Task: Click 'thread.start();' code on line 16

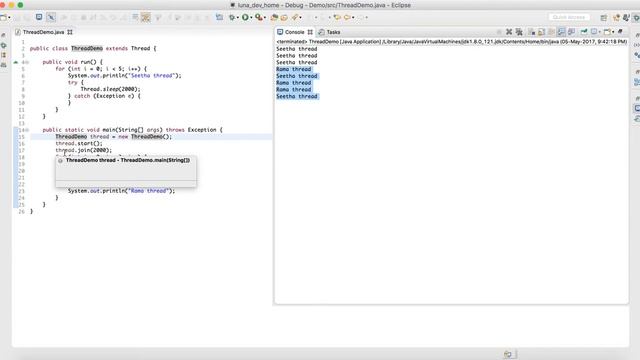Action: coord(79,143)
